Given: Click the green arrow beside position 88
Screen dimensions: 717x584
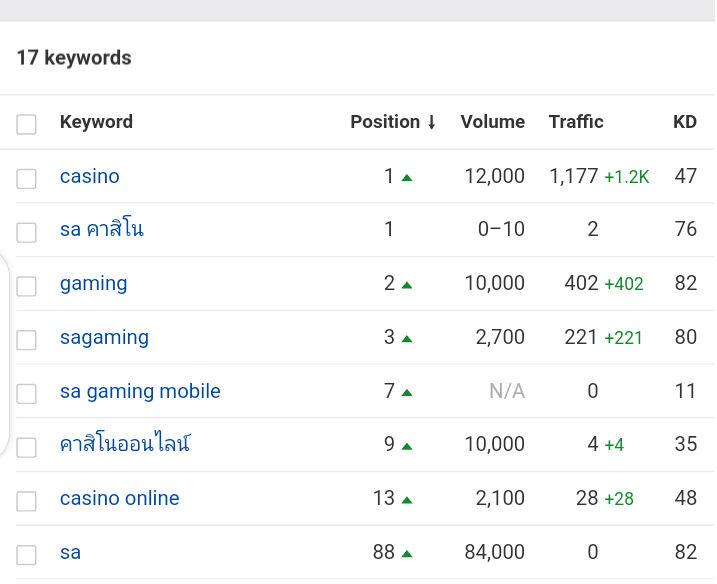Looking at the screenshot, I should [407, 554].
